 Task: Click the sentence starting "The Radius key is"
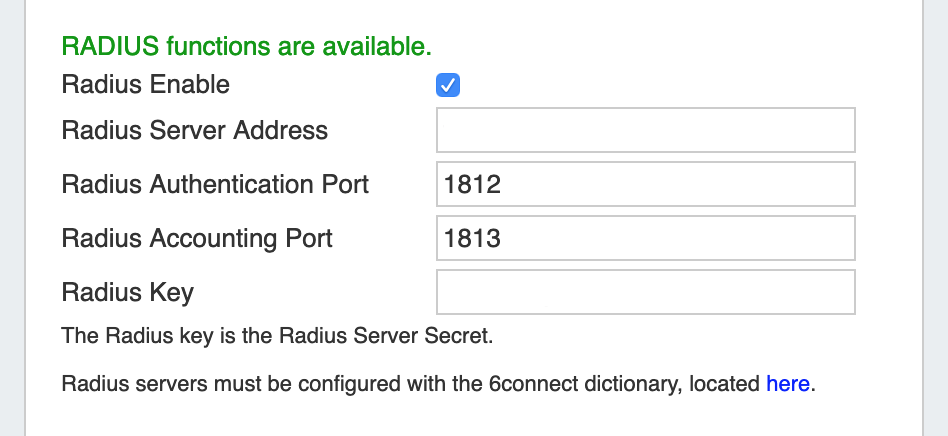(277, 336)
